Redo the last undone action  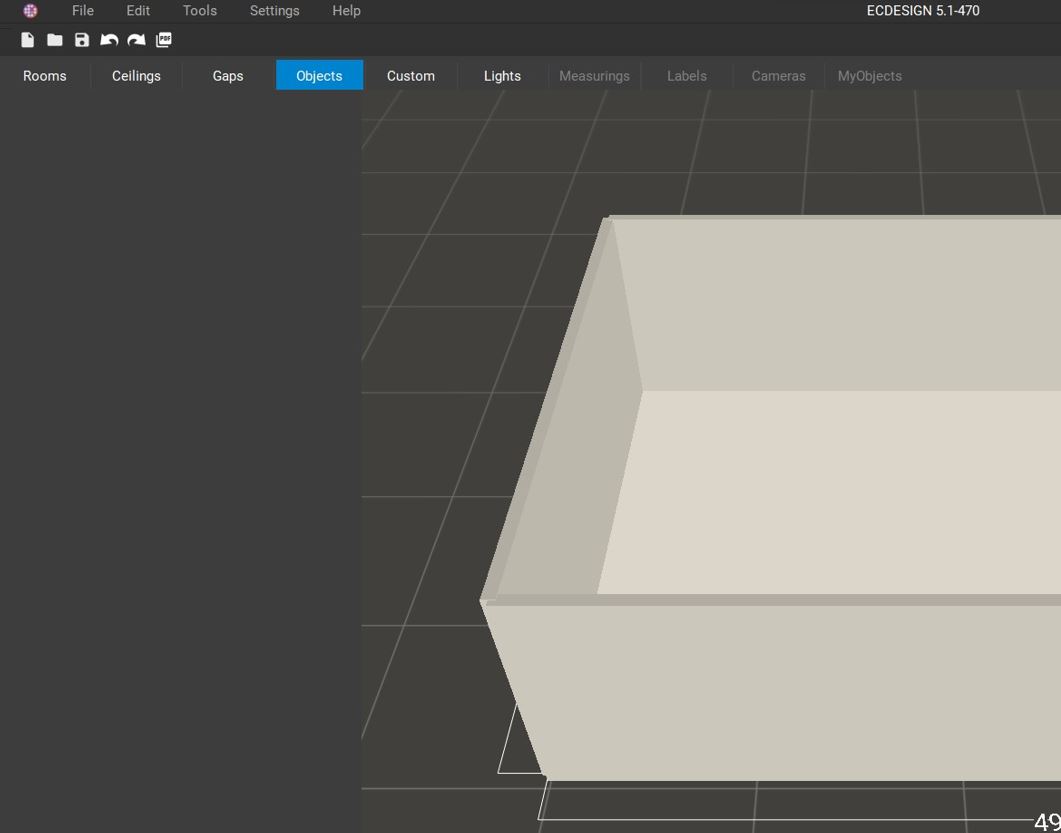pyautogui.click(x=135, y=40)
